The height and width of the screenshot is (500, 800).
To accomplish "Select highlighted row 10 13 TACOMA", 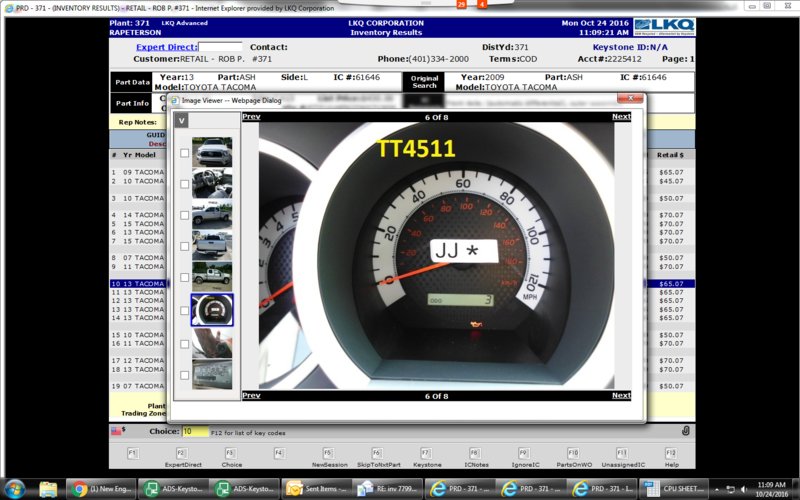I will (x=138, y=284).
